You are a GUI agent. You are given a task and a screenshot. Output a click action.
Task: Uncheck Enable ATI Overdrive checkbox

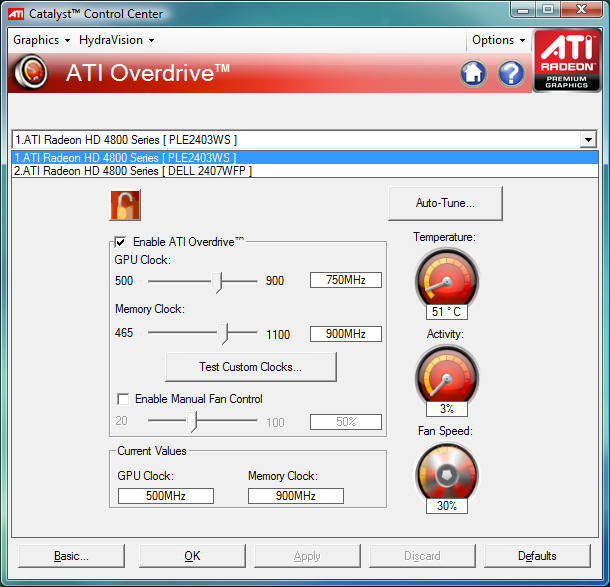click(120, 242)
